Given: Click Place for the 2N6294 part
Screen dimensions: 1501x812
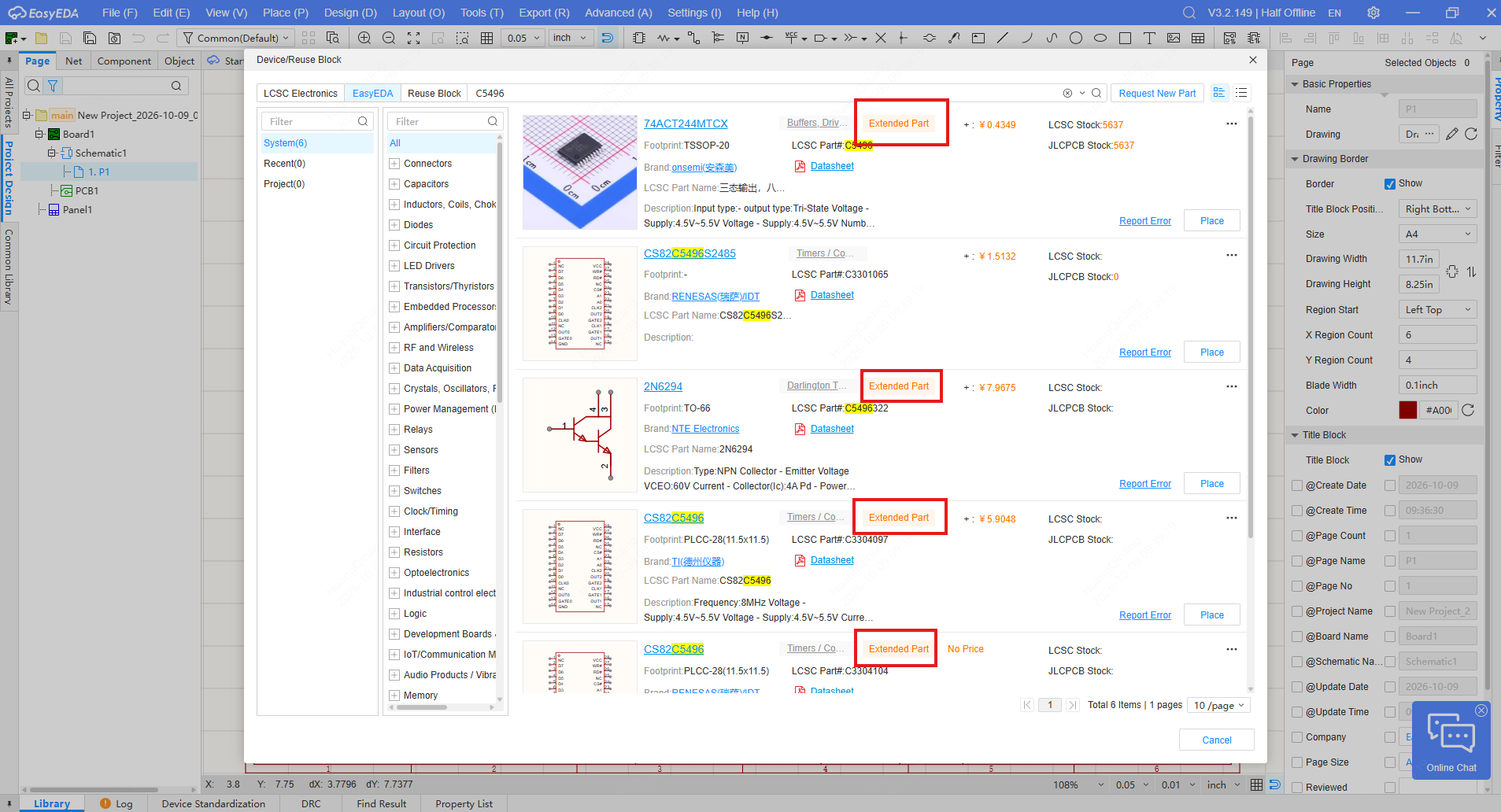Looking at the screenshot, I should [1212, 484].
